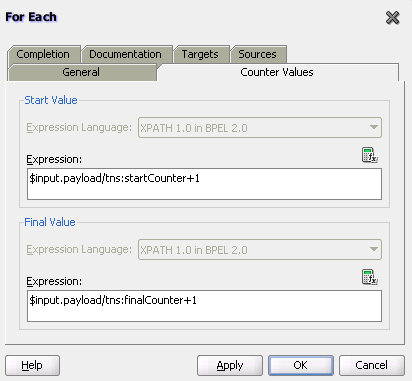Select the Counter Values tab

(277, 72)
